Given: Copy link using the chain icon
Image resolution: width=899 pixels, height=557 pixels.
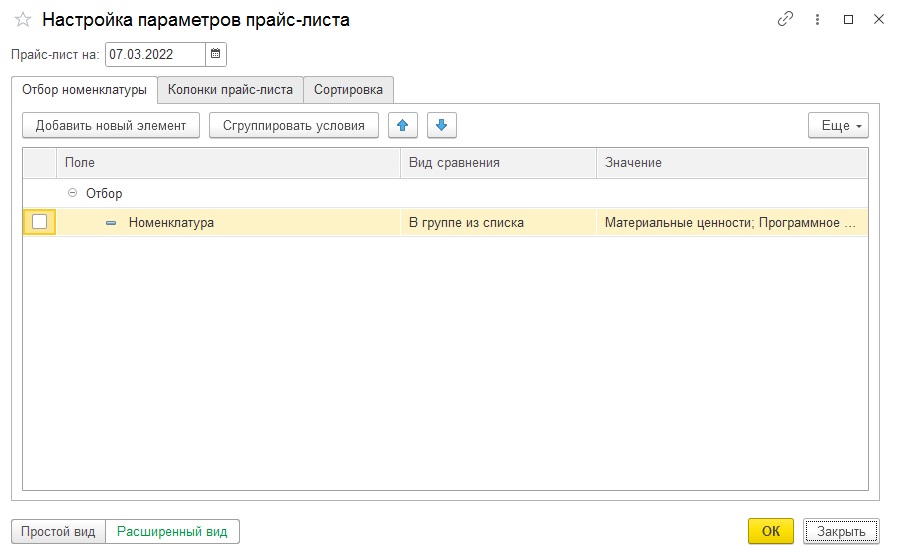Looking at the screenshot, I should [x=785, y=19].
